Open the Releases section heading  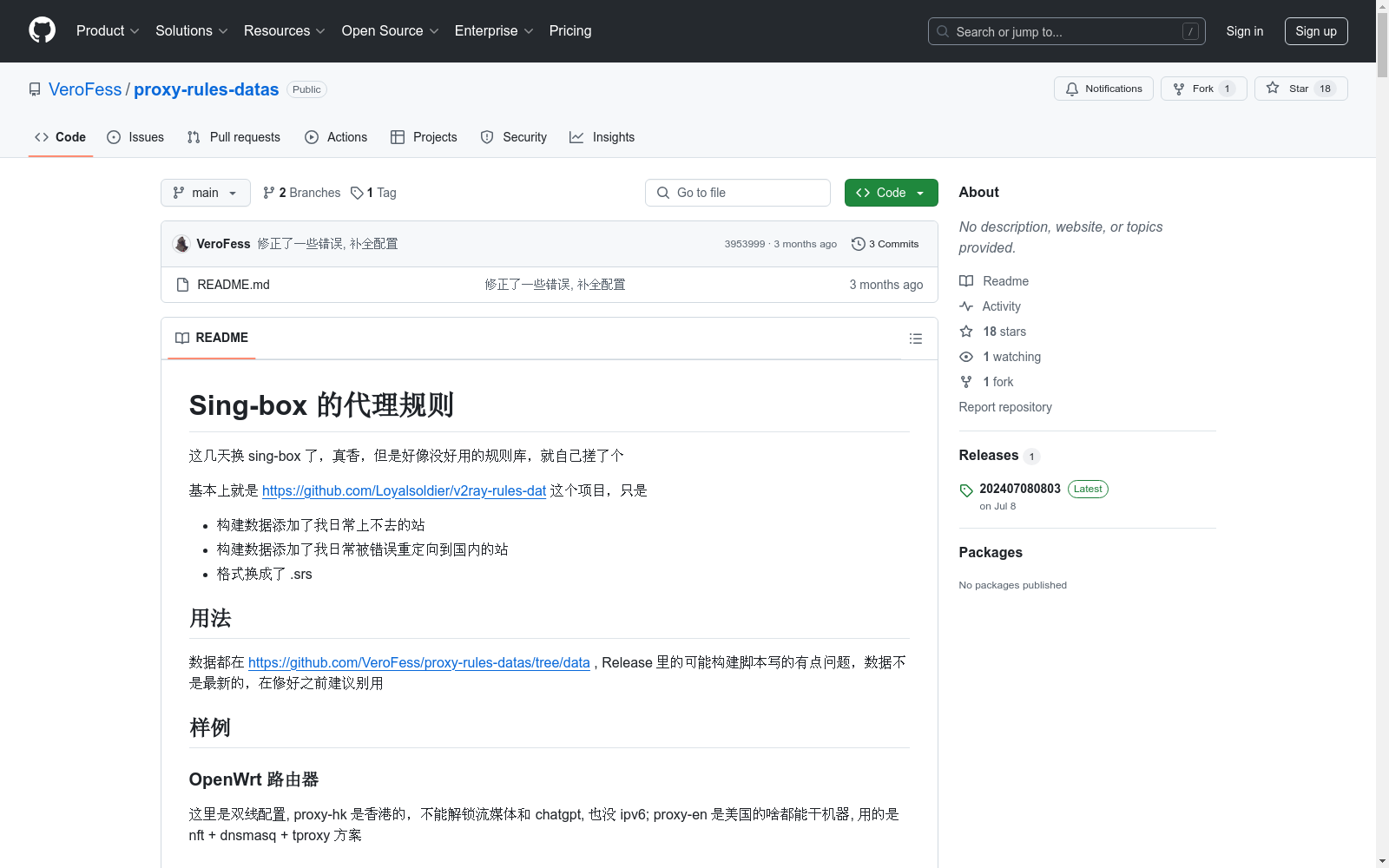pyautogui.click(x=989, y=455)
